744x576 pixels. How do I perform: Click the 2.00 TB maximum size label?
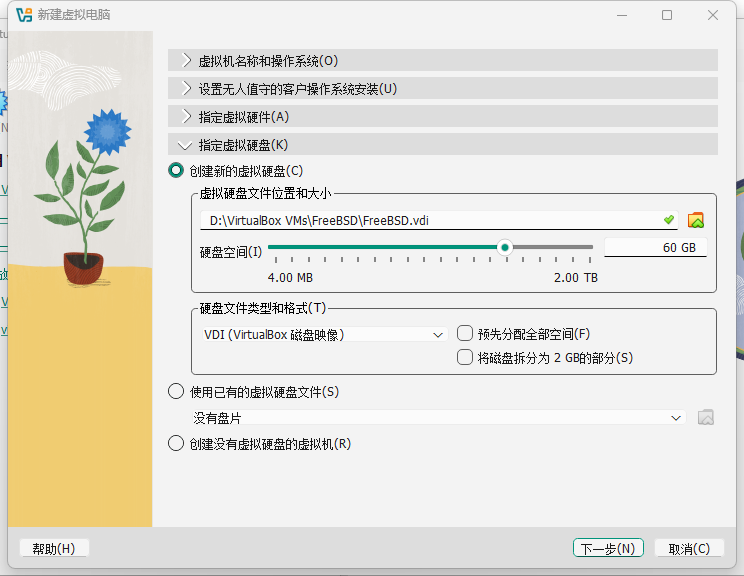point(576,278)
